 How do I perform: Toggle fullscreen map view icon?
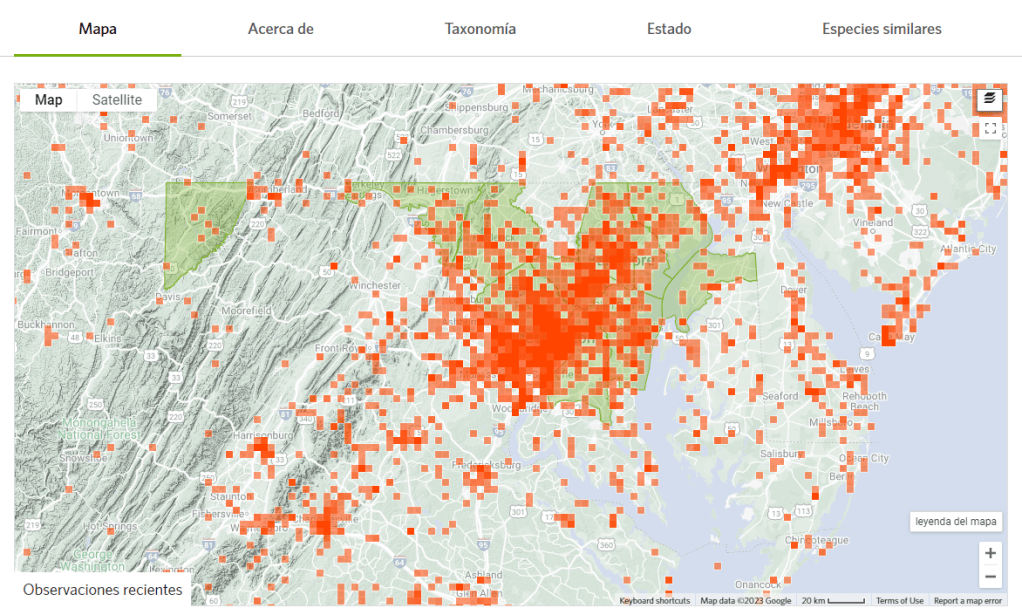click(x=990, y=128)
